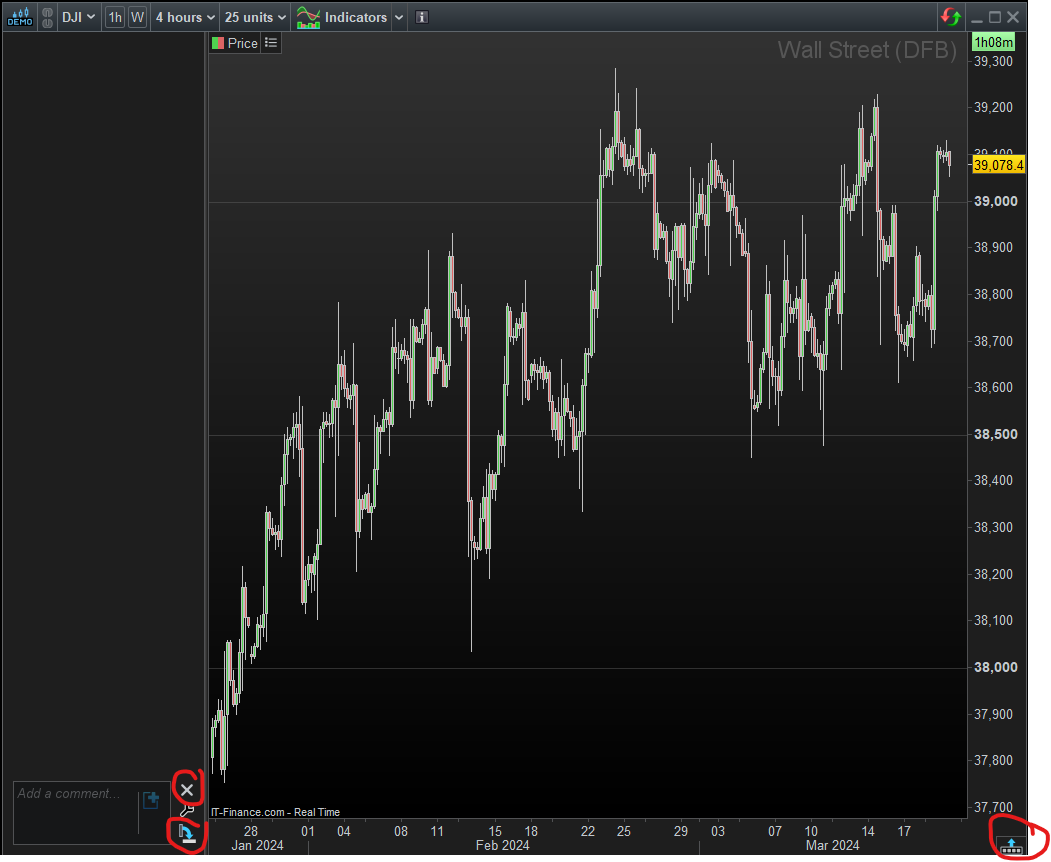Expand the arrow next to Indicators
Image resolution: width=1051 pixels, height=862 pixels.
coord(399,17)
